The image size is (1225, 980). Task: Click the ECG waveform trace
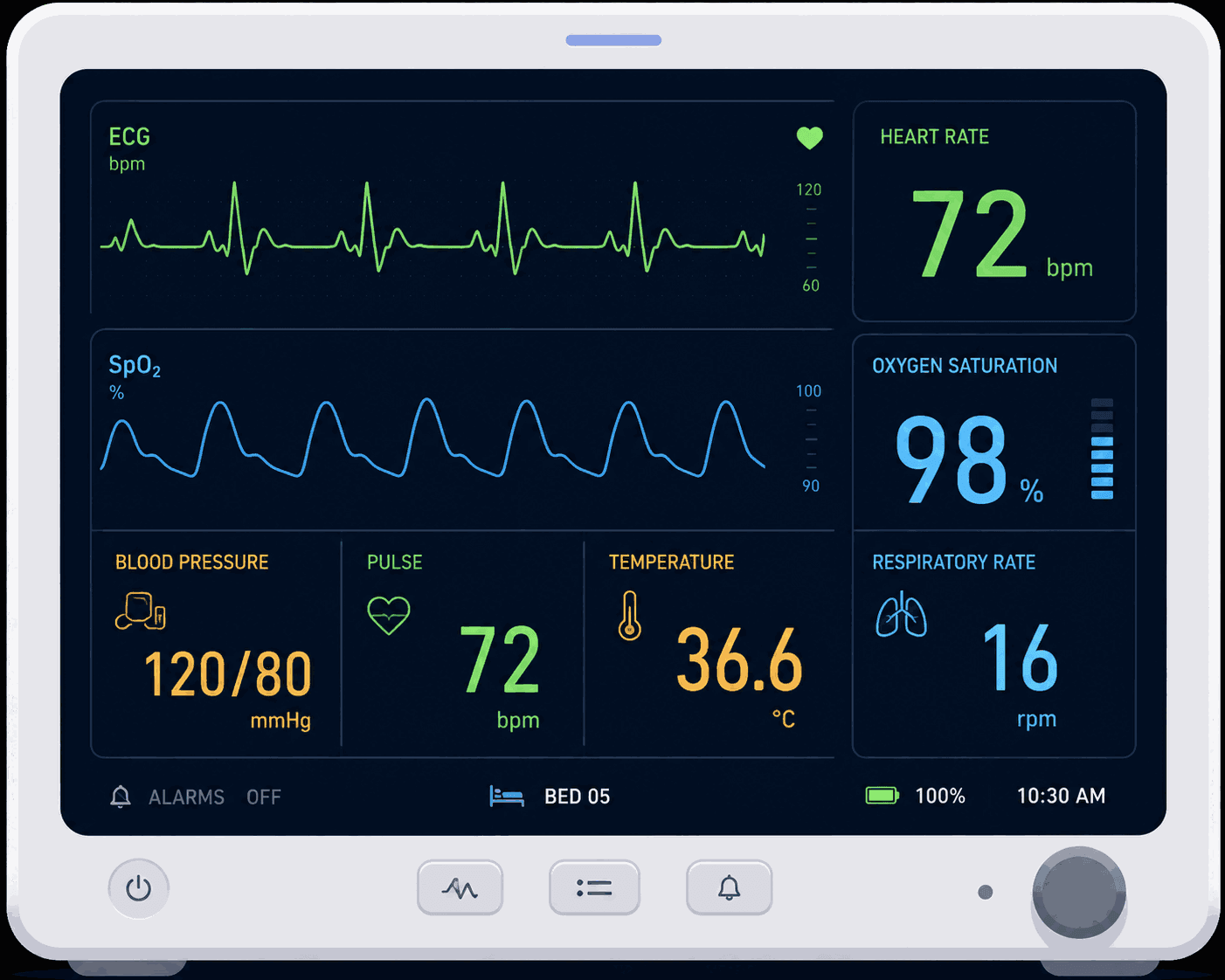(433, 229)
